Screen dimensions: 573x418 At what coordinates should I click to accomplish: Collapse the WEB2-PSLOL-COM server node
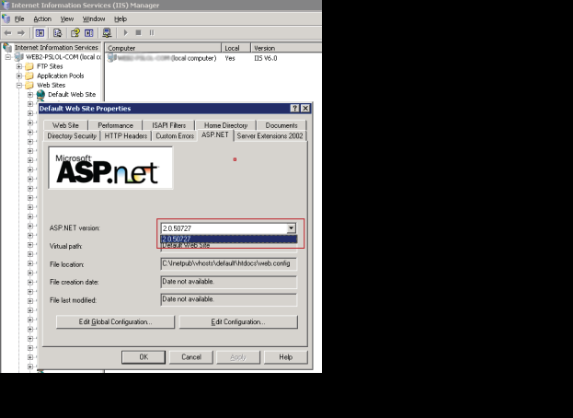[8, 57]
